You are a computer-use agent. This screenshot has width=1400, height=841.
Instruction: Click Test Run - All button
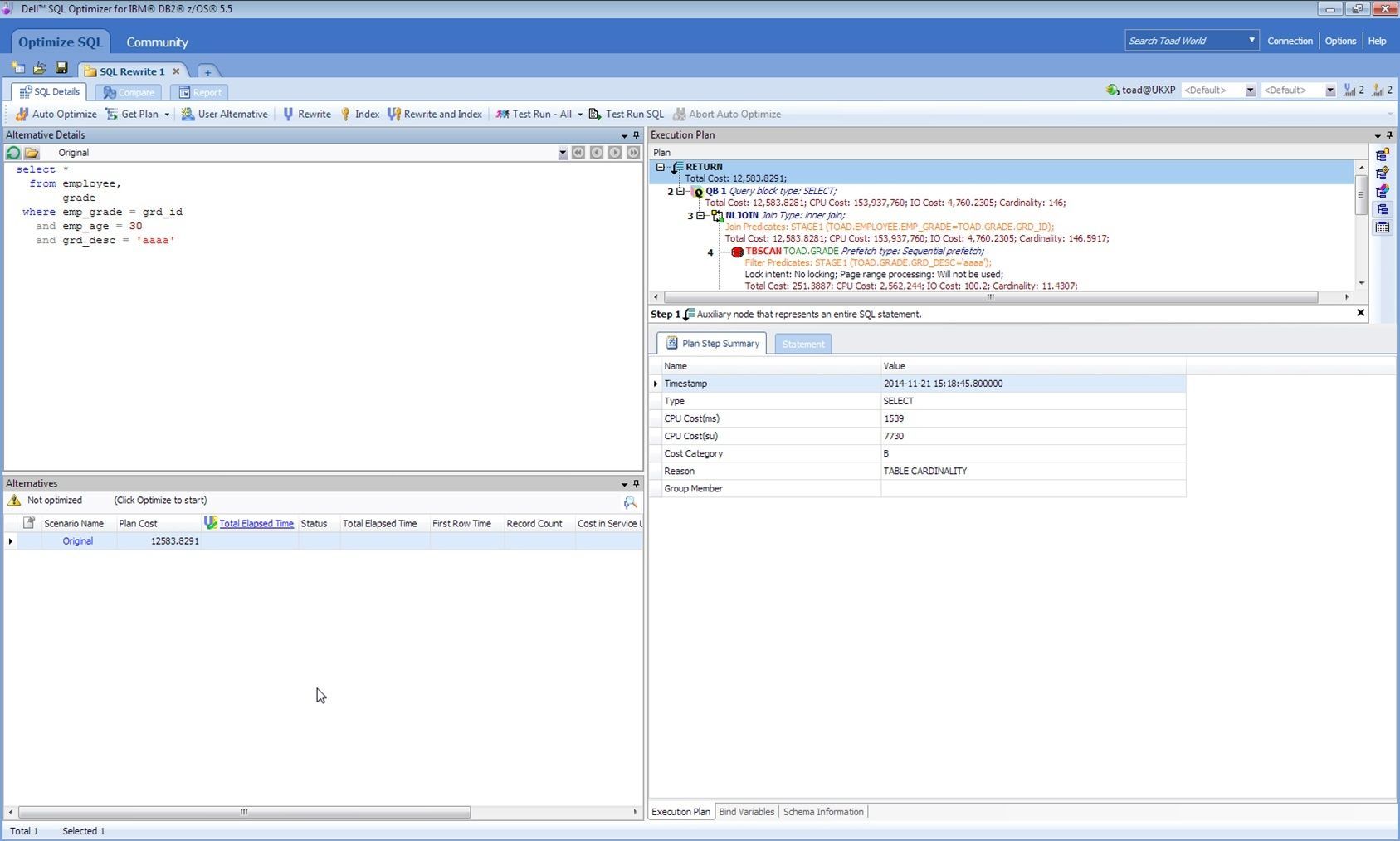534,114
